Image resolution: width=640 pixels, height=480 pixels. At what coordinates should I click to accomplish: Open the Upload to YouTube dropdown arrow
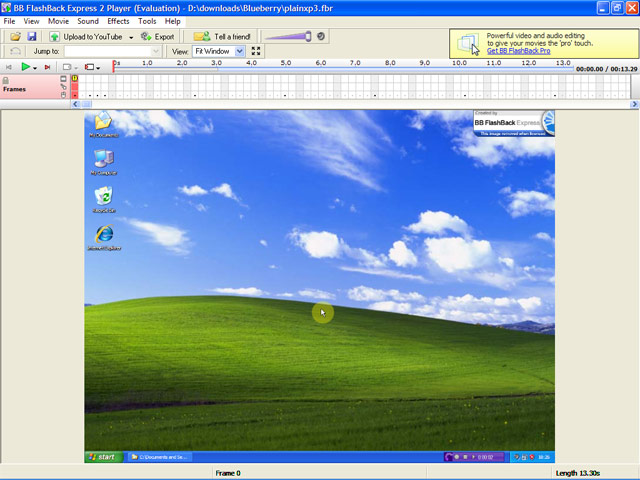131,38
